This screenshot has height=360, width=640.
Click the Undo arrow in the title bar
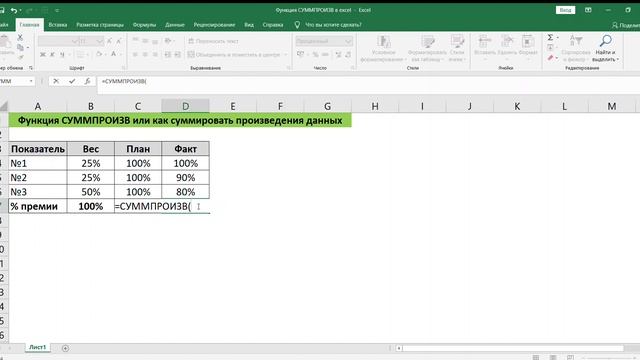[x=14, y=10]
